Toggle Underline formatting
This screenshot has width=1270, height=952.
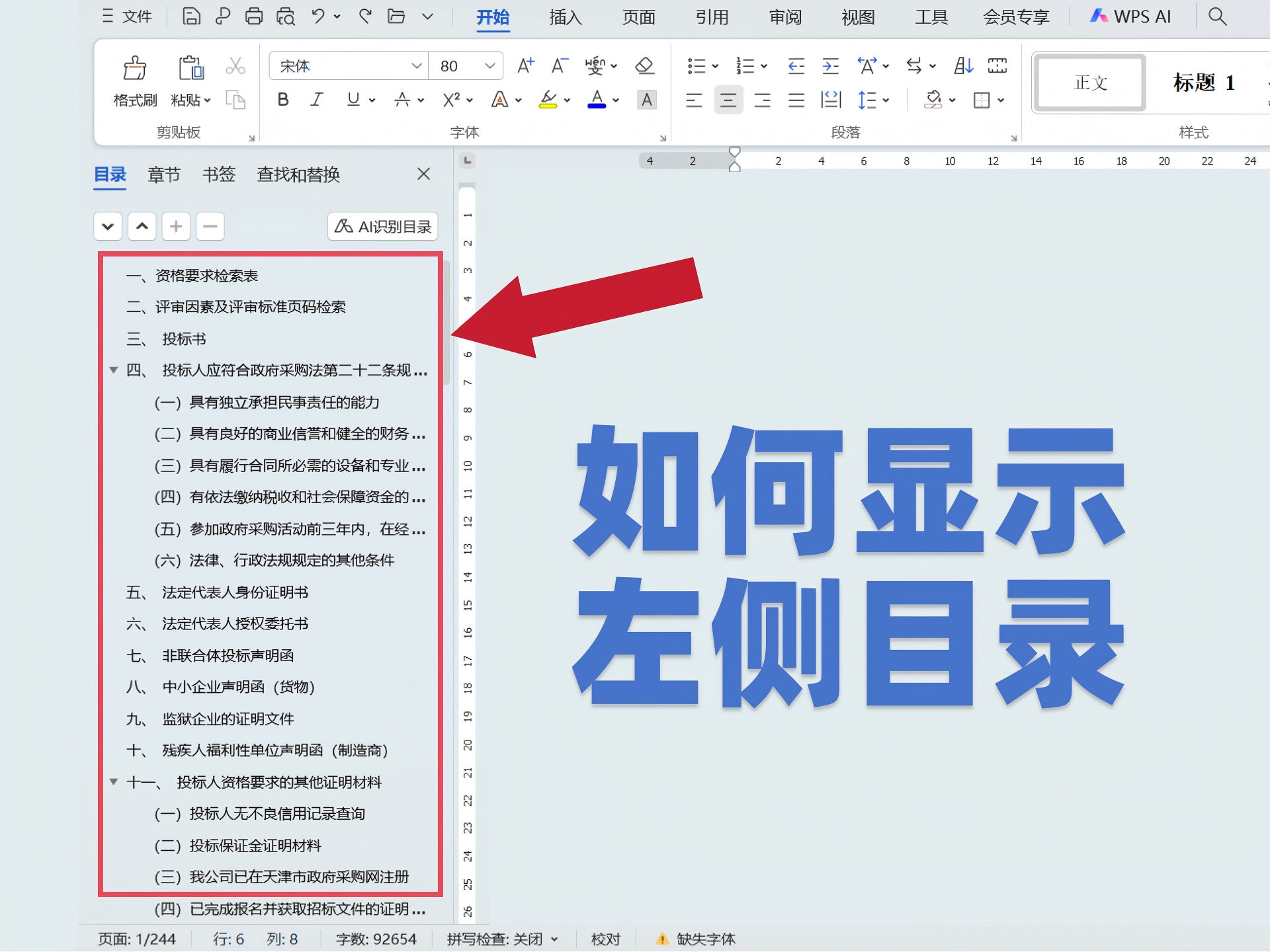(353, 100)
